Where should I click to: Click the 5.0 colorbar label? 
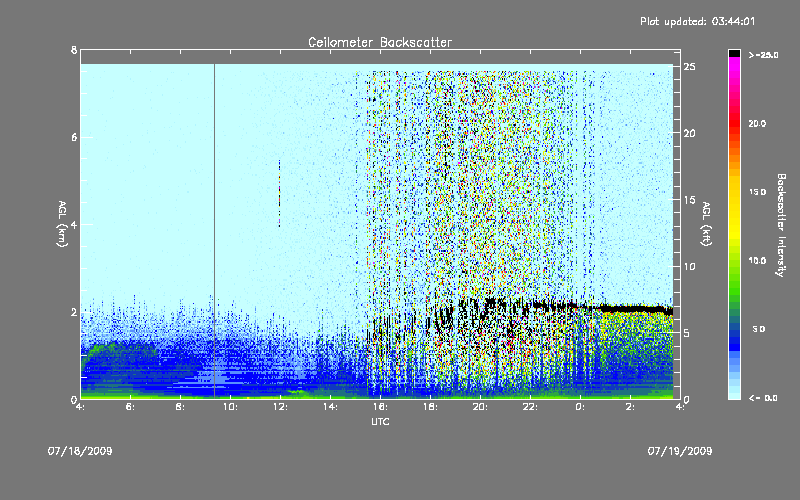coord(759,329)
